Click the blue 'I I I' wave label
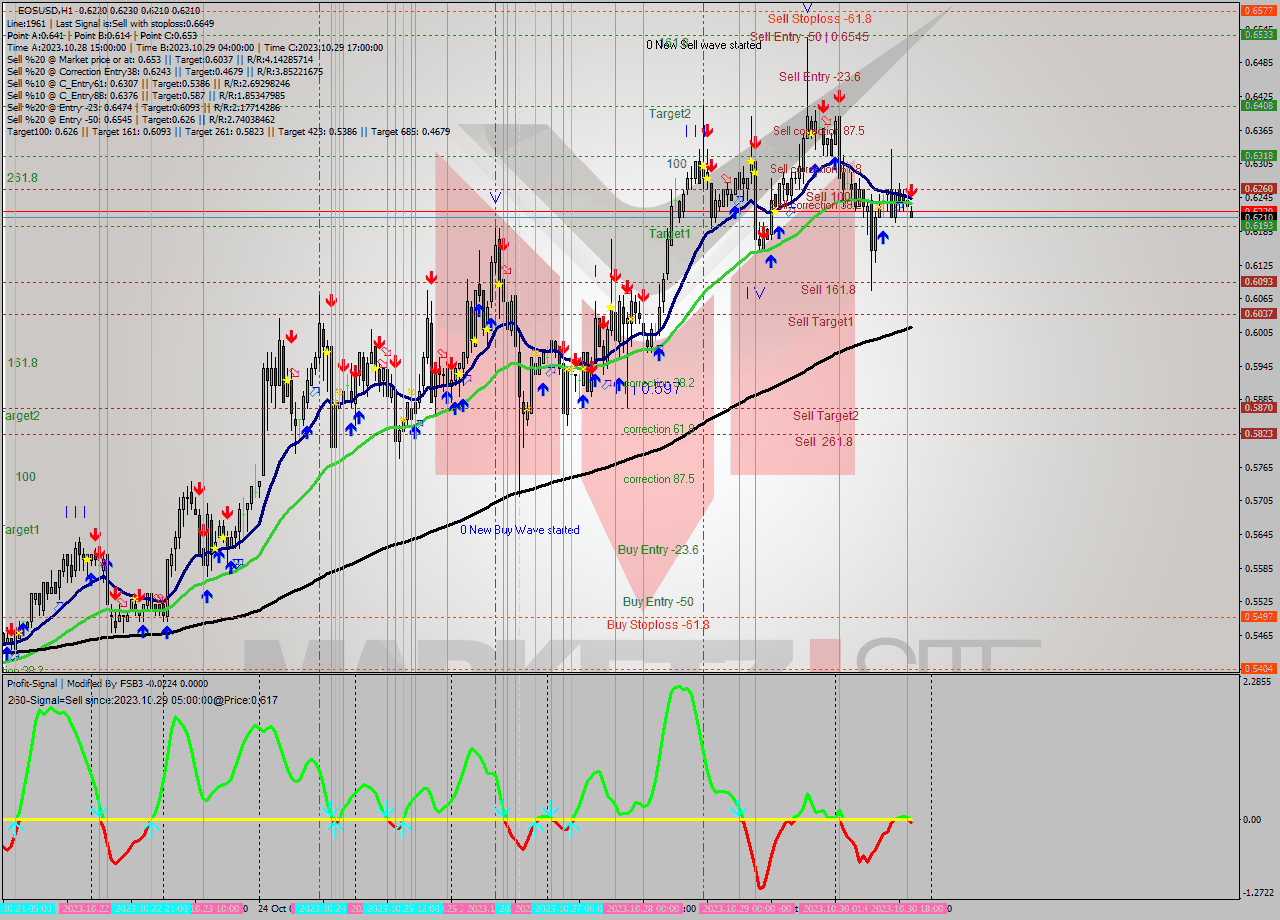1280x920 pixels. [75, 511]
